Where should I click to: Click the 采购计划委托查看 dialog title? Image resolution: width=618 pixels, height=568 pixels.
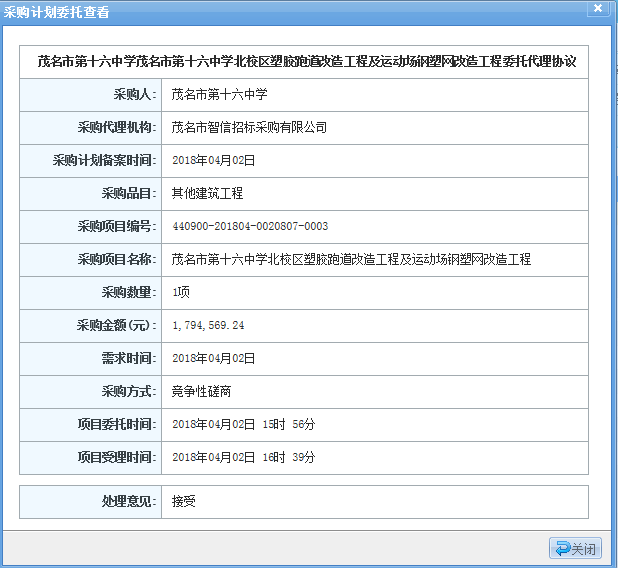[58, 12]
